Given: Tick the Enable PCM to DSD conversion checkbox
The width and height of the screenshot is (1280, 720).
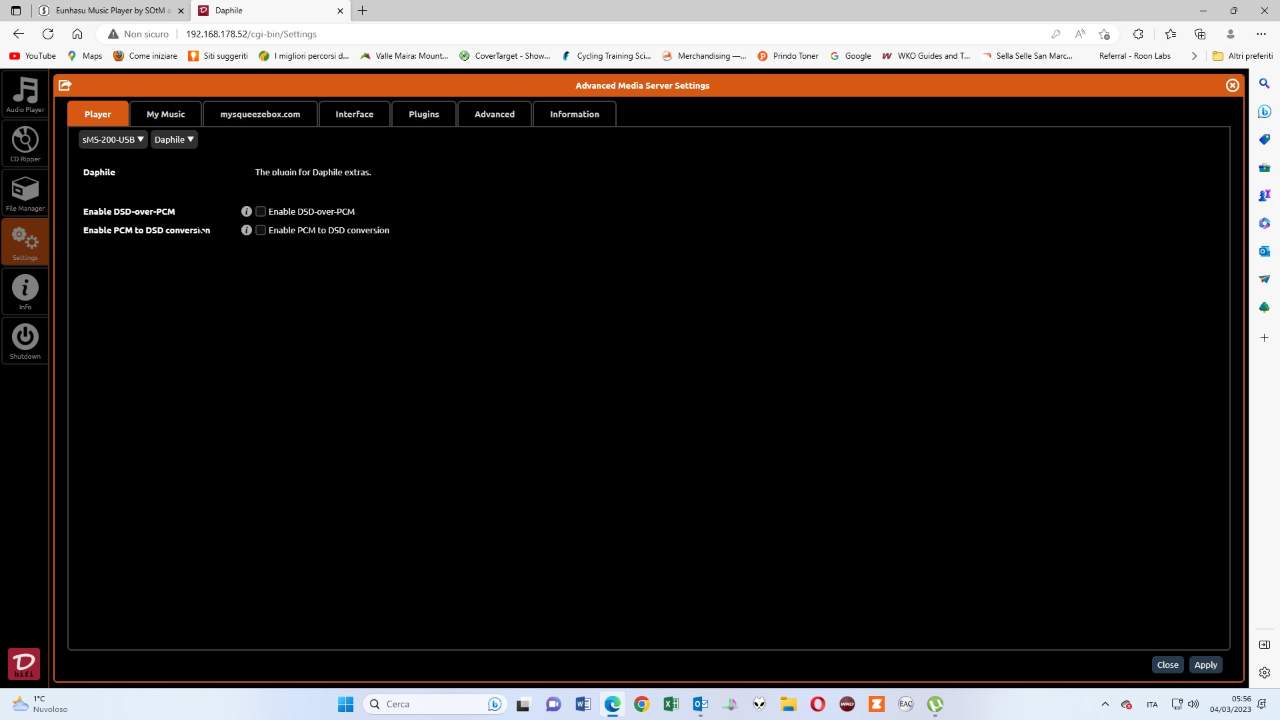Looking at the screenshot, I should click(261, 230).
